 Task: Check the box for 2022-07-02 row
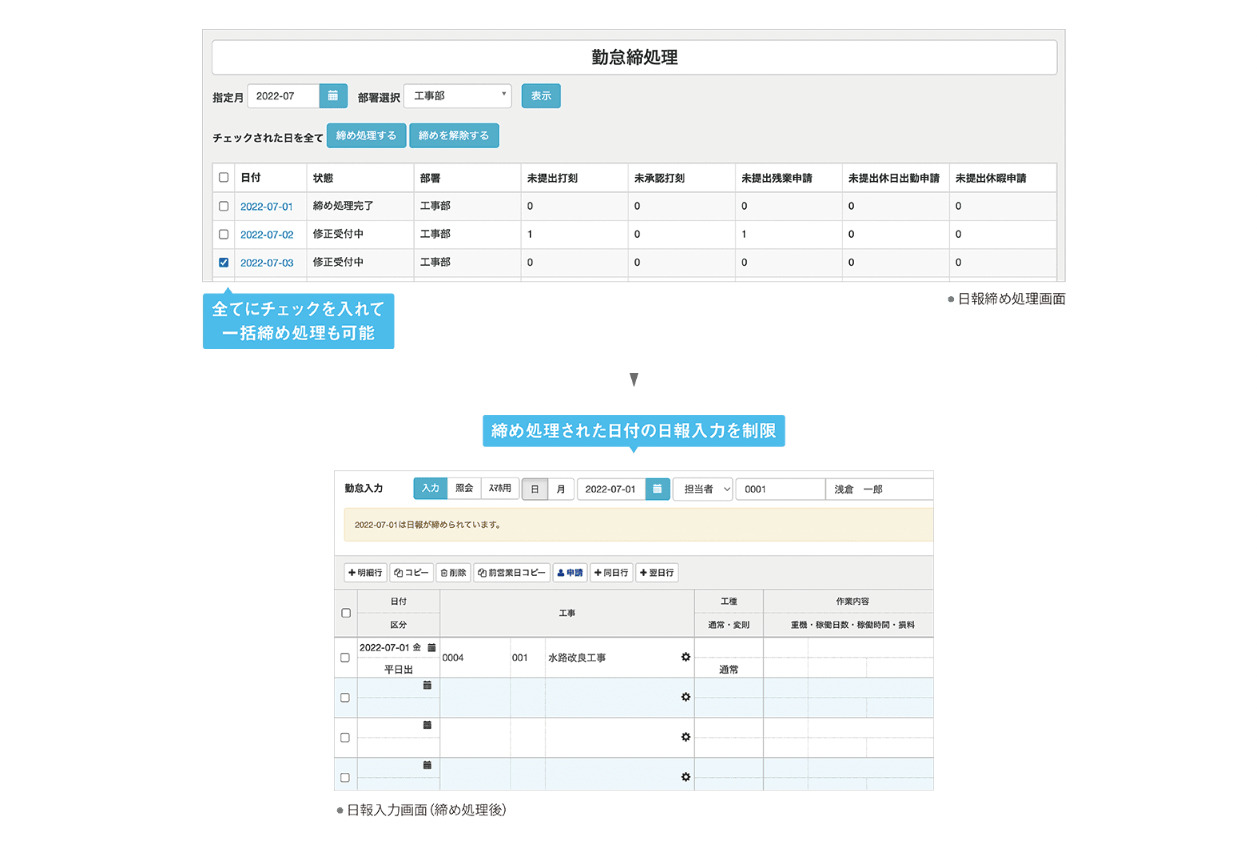point(223,234)
